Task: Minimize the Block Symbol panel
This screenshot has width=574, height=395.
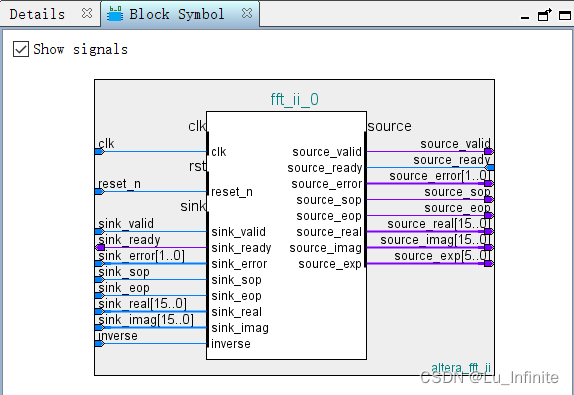Action: [x=525, y=17]
